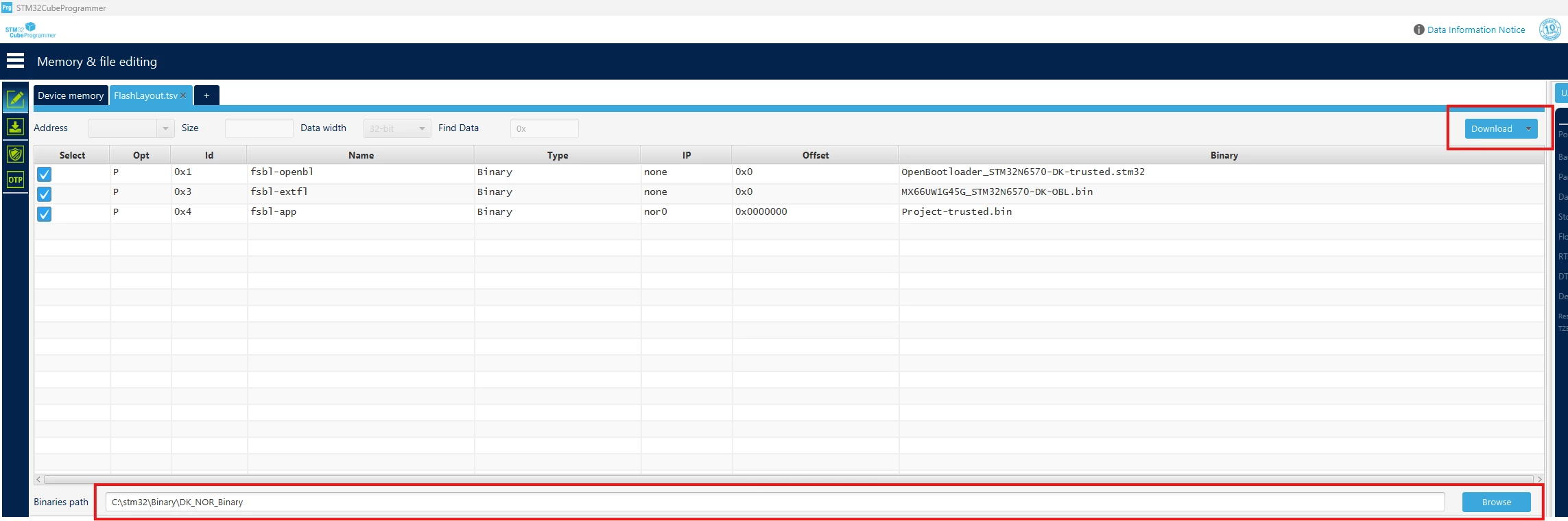Screen dimensions: 1568x521
Task: Click the 0x4 Id cell
Action: pyautogui.click(x=209, y=212)
